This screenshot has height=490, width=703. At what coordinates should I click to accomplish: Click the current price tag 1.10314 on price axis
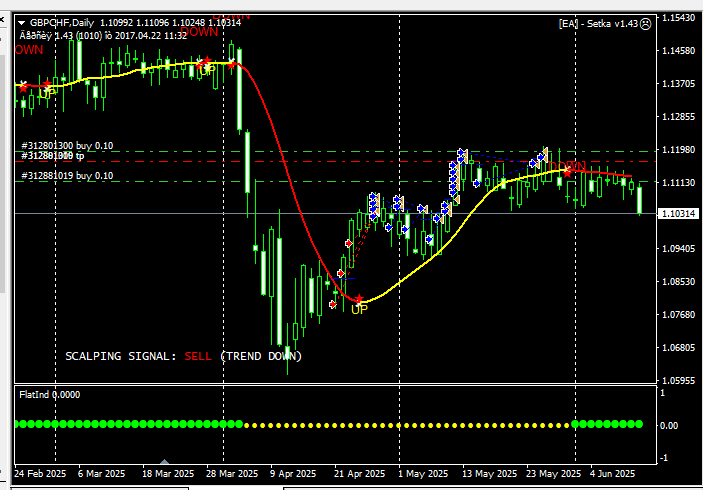679,214
